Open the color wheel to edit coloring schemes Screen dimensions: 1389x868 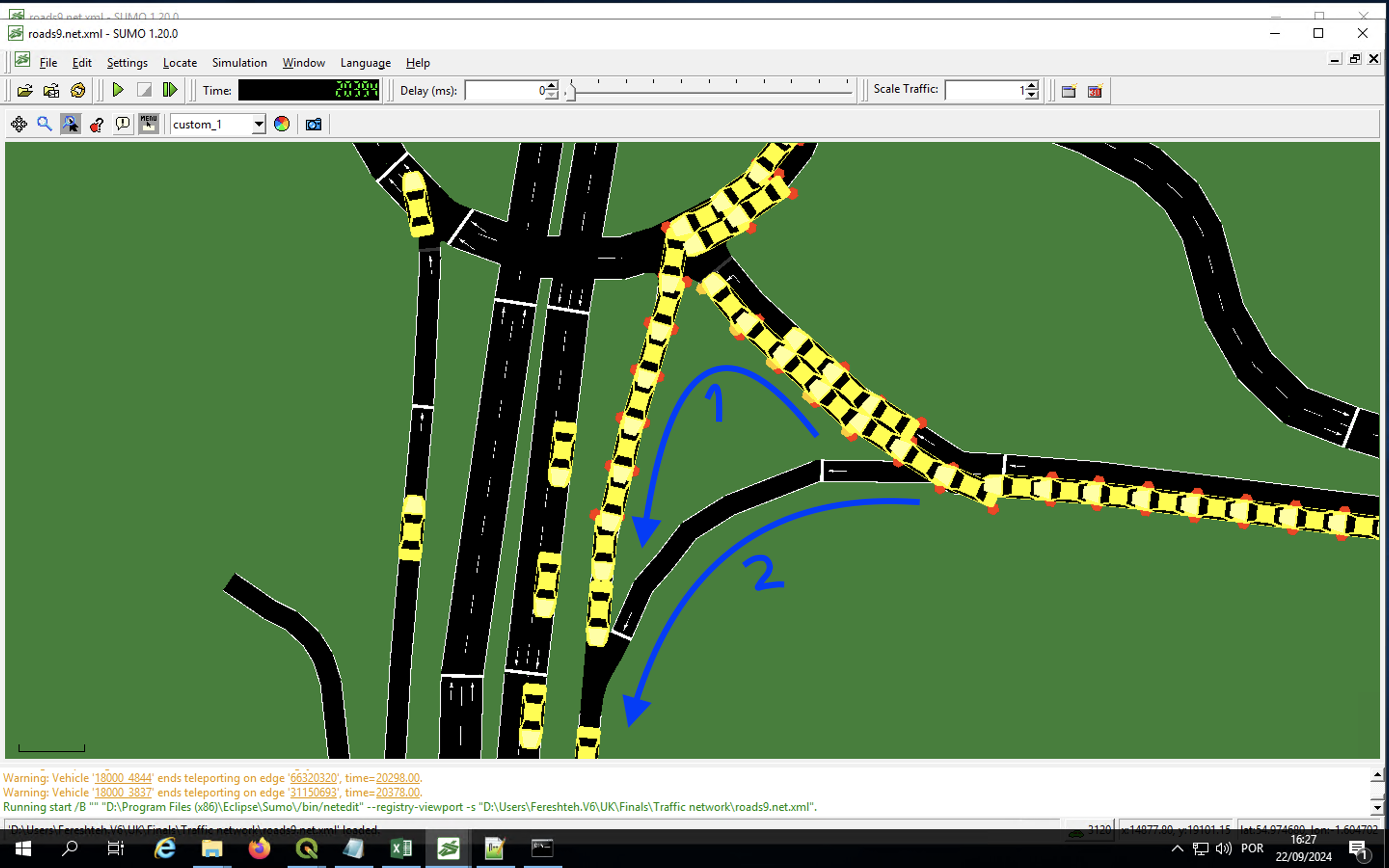click(281, 124)
